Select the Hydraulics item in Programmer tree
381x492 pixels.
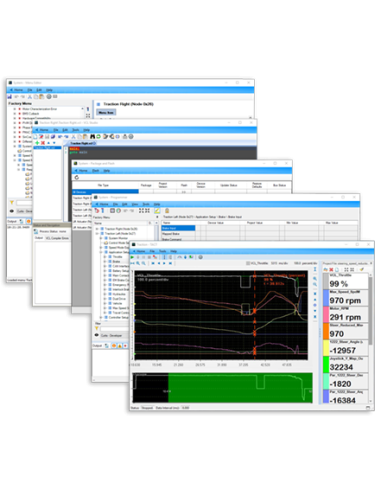tap(119, 294)
